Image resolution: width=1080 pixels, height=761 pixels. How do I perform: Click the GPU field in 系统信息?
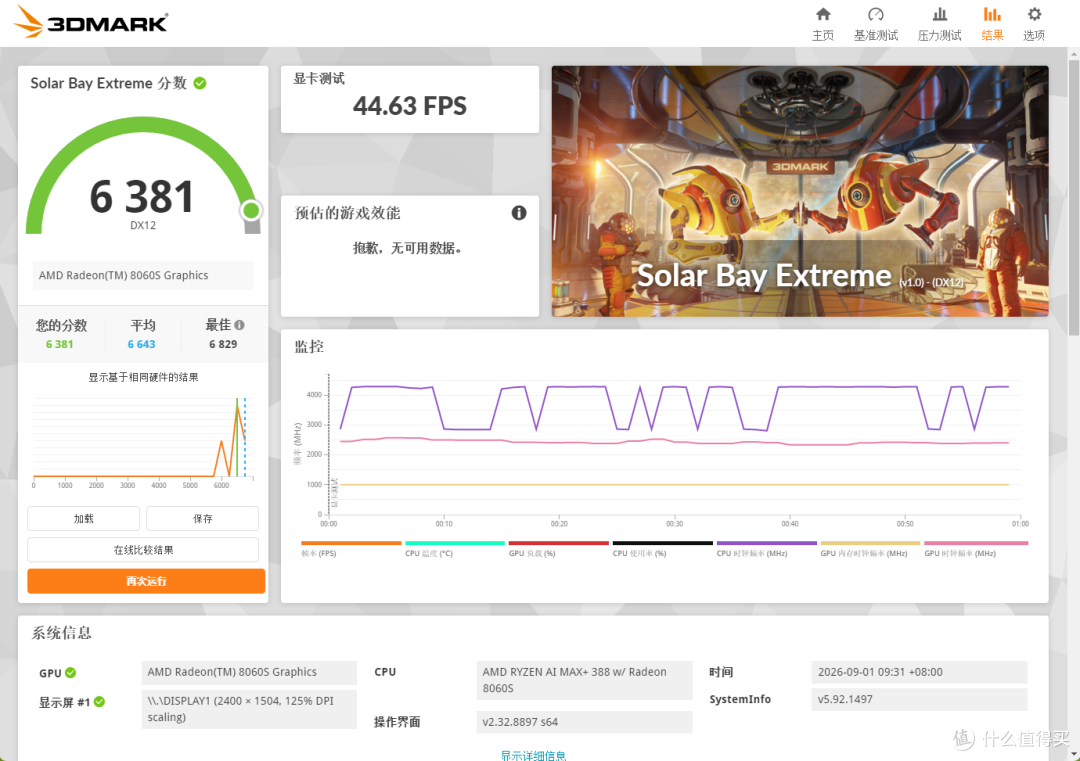point(249,673)
